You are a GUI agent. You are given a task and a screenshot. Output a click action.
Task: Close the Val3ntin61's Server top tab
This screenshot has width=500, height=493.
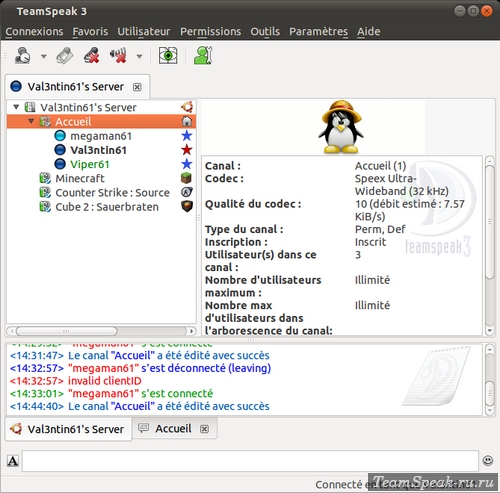[137, 87]
